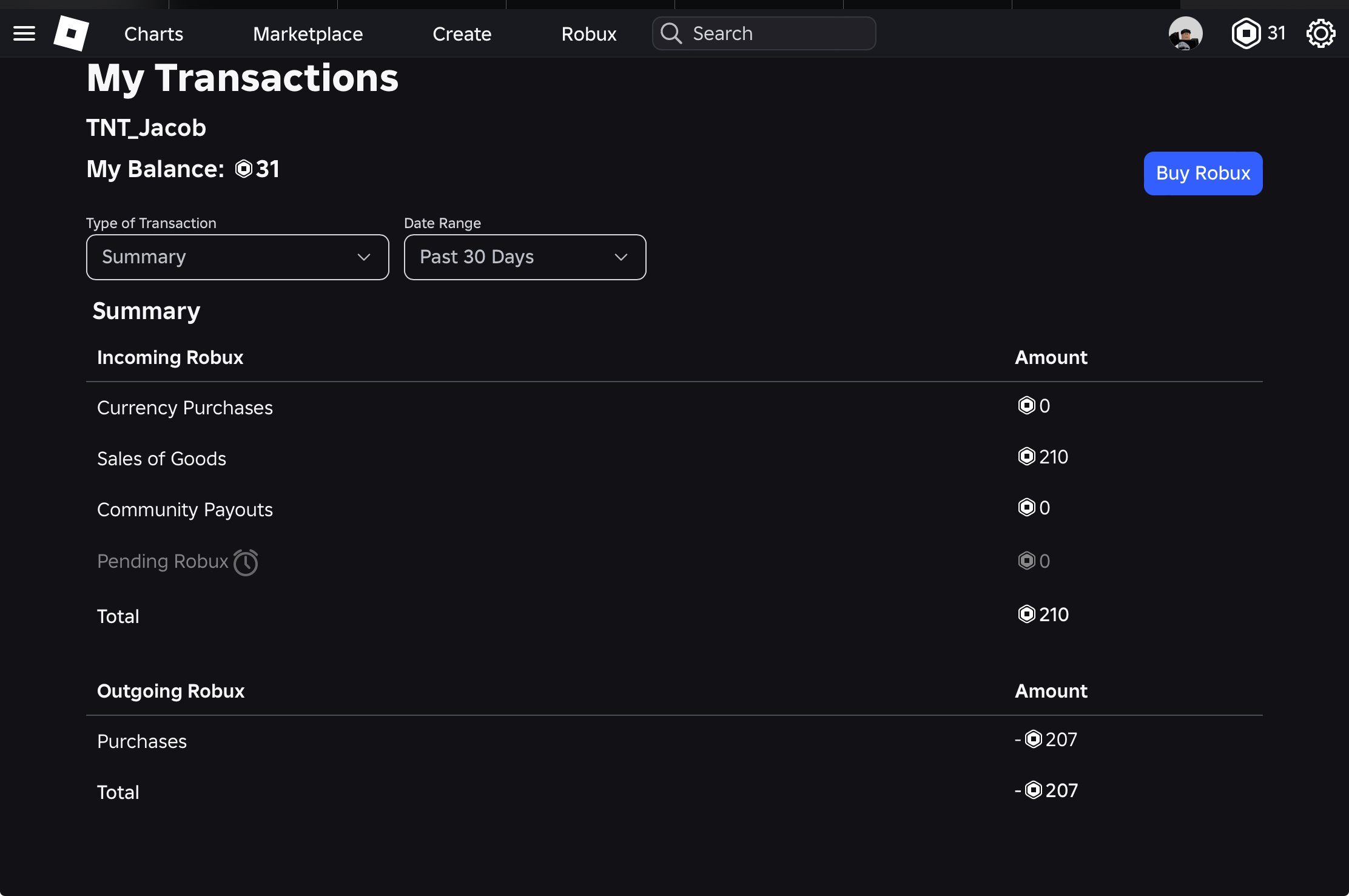Go to the Charts tab
The image size is (1349, 896).
pyautogui.click(x=153, y=34)
